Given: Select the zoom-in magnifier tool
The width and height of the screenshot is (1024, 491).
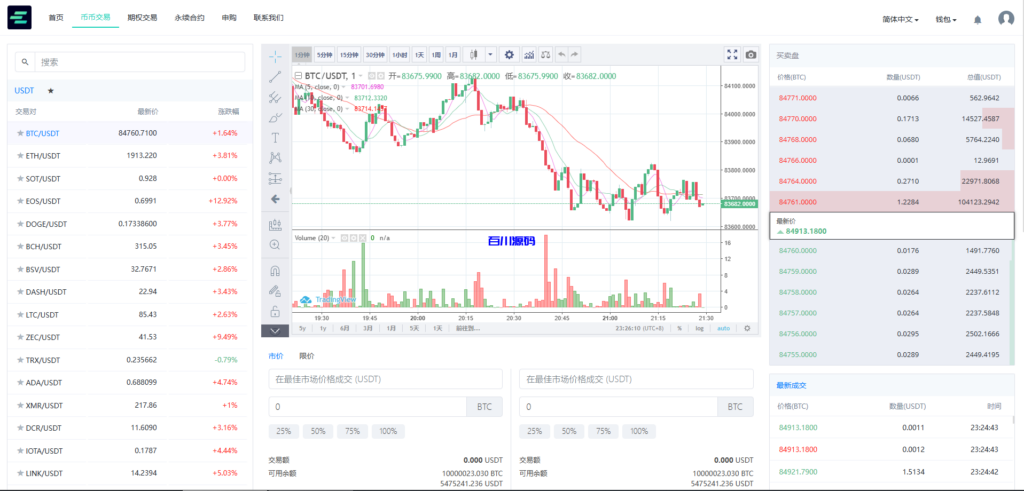Looking at the screenshot, I should [275, 245].
